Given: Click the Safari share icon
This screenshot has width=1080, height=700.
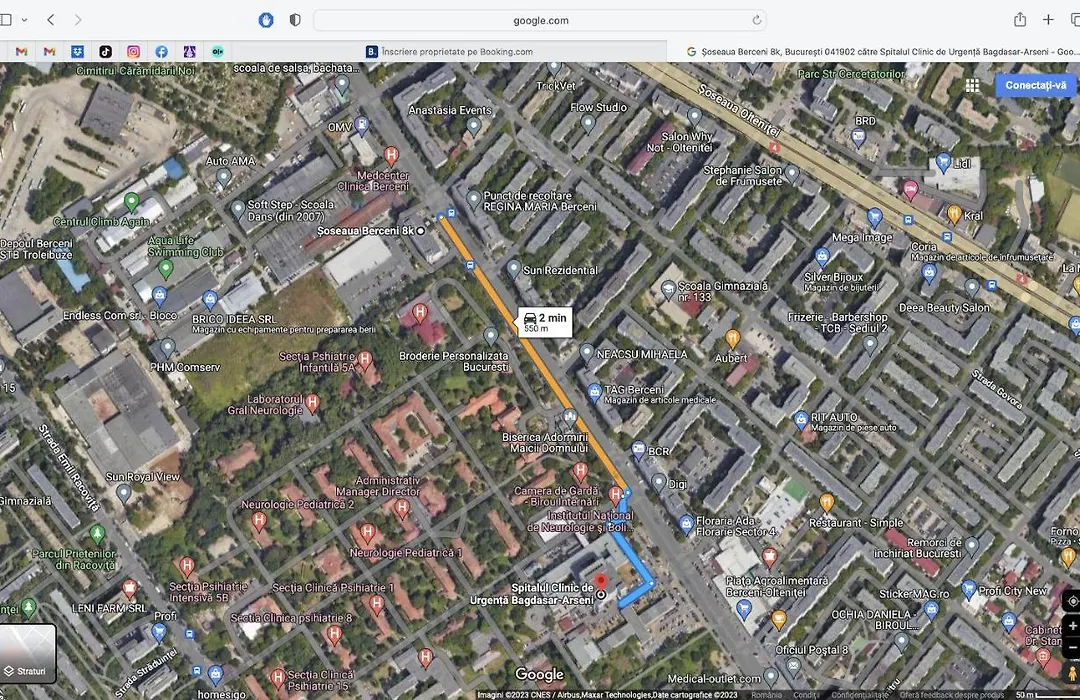Looking at the screenshot, I should [x=1019, y=19].
